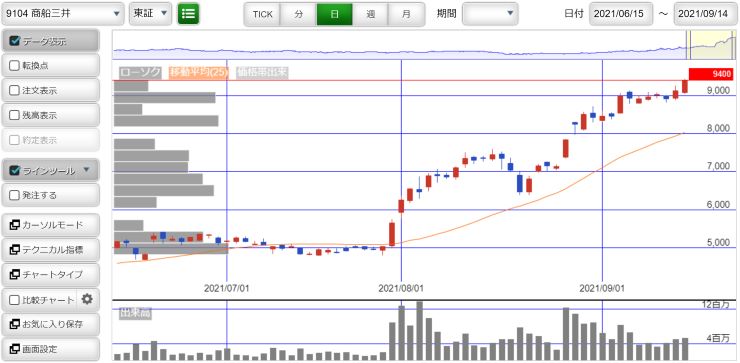740x363 pixels.
Task: Click the 9,000 price axis label
Action: click(718, 90)
